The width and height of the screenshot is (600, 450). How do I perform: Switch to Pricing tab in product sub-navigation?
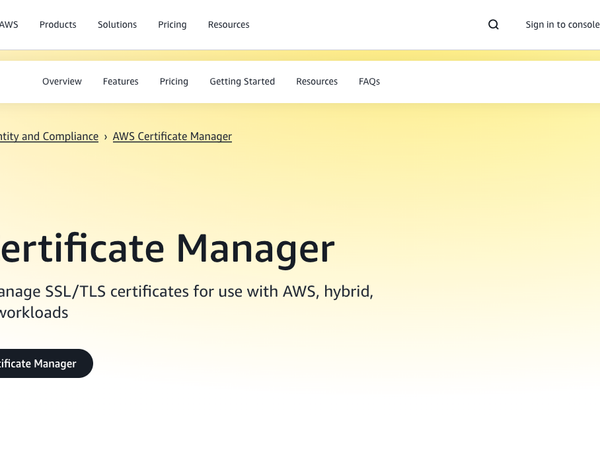[174, 82]
